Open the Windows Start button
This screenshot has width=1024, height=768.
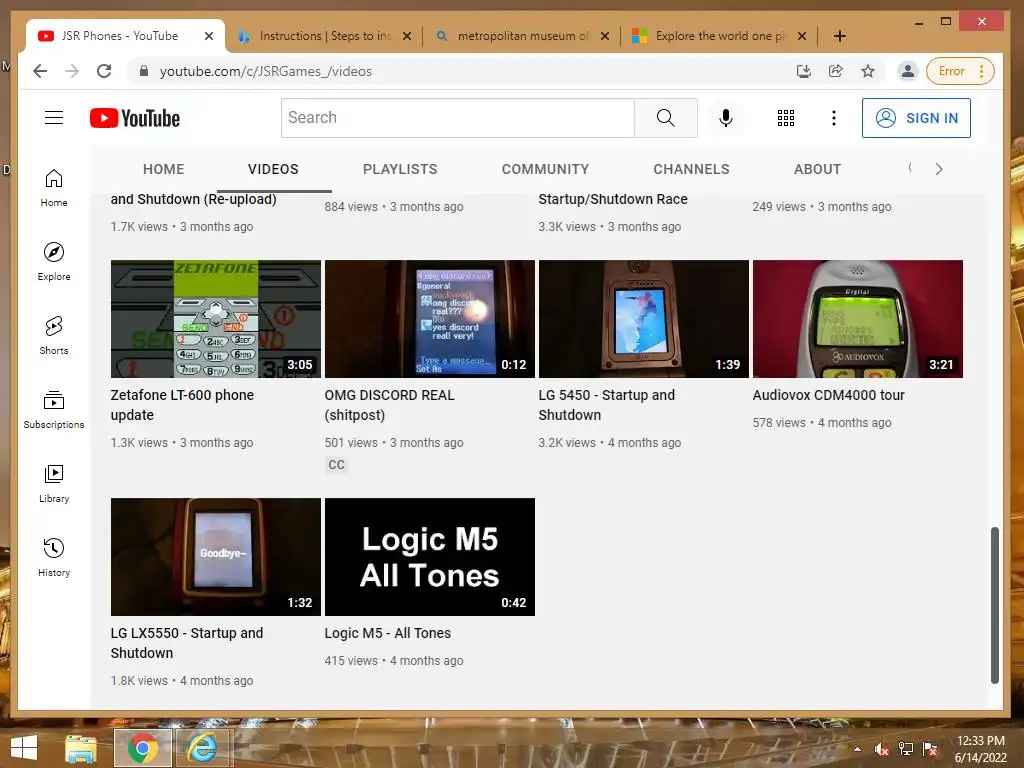click(24, 748)
